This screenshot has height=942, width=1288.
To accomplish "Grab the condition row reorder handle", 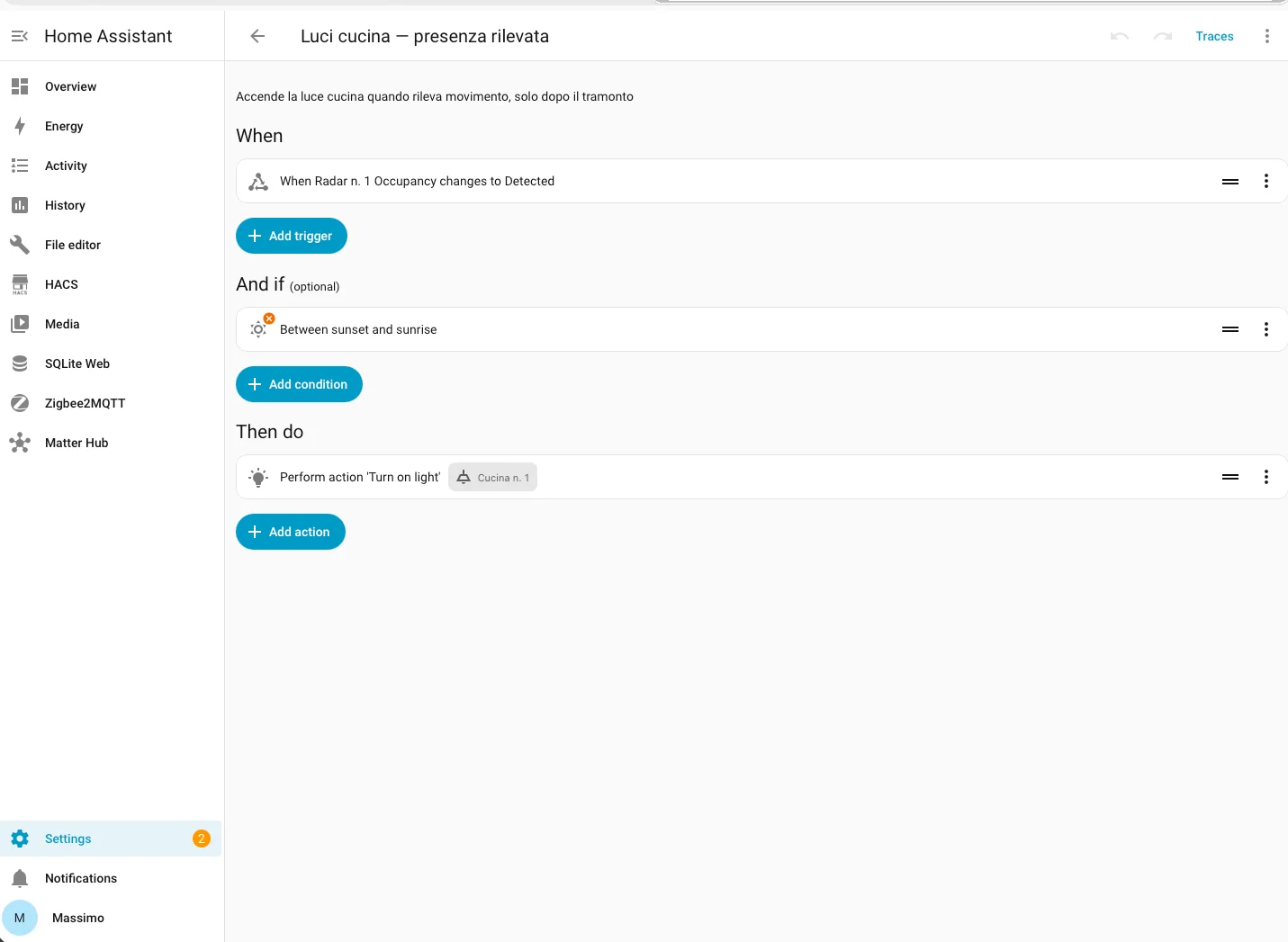I will coord(1230,329).
